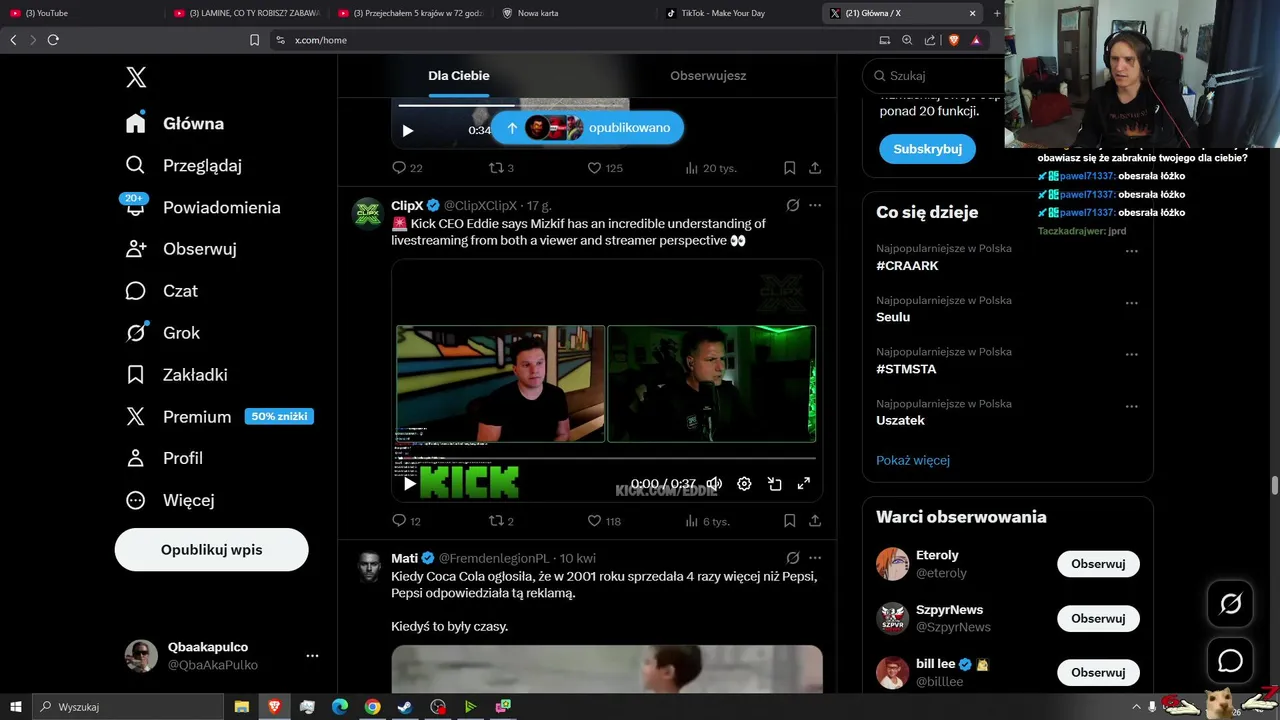The height and width of the screenshot is (720, 1280).
Task: Ask Grok about the ClipX post
Action: point(792,205)
